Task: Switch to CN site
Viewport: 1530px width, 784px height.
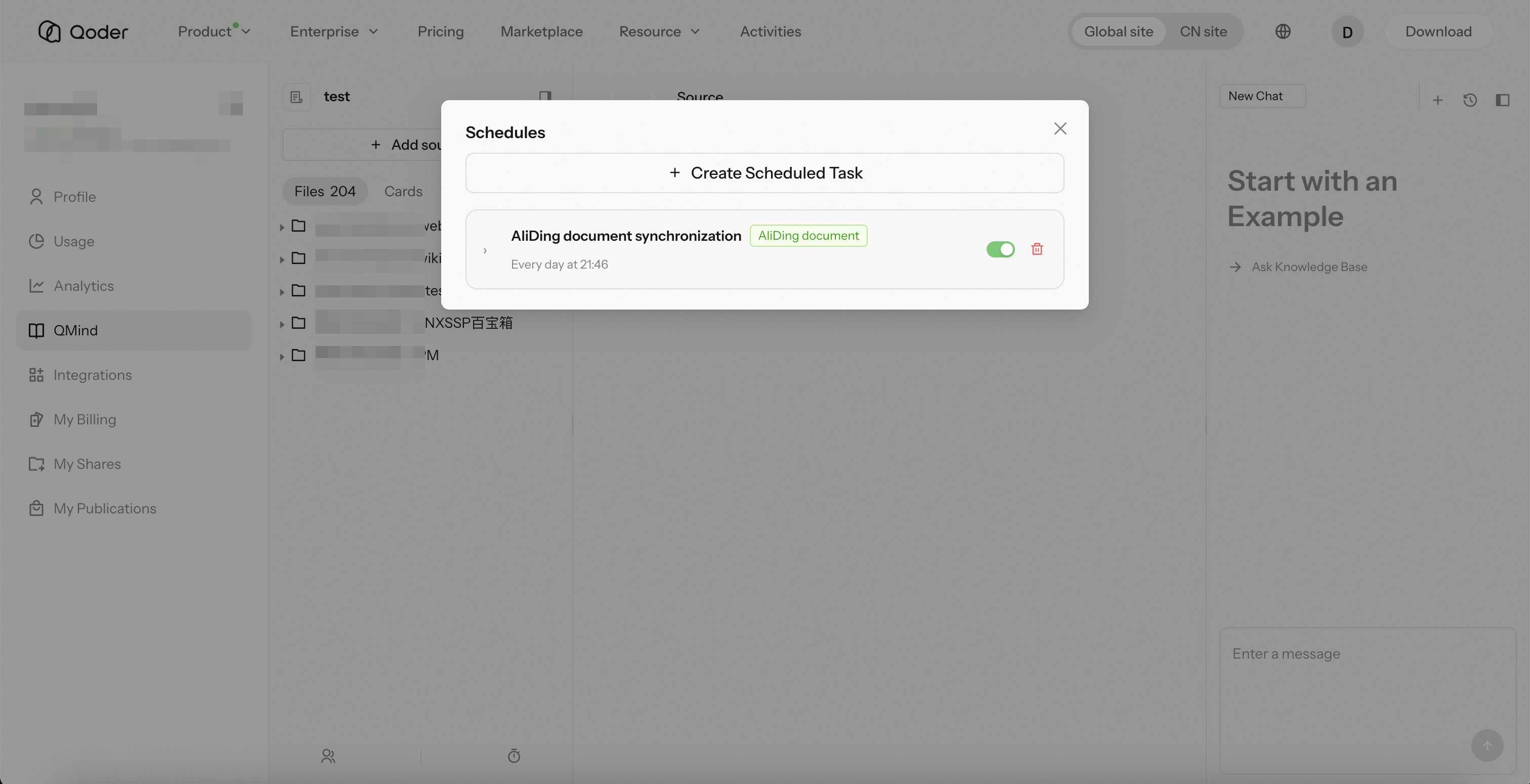Action: pyautogui.click(x=1203, y=31)
